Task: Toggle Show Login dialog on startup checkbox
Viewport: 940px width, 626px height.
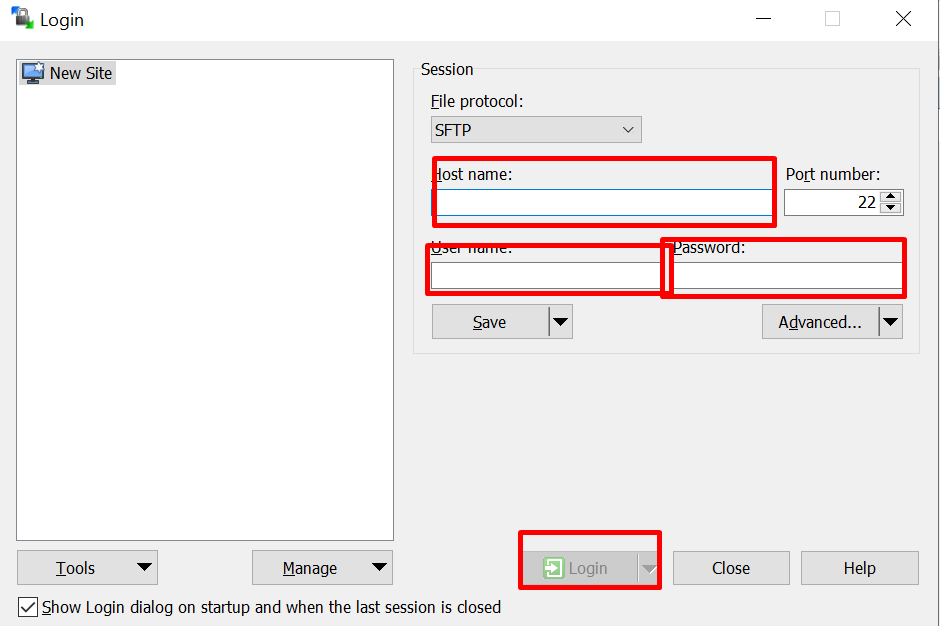Action: click(x=28, y=607)
